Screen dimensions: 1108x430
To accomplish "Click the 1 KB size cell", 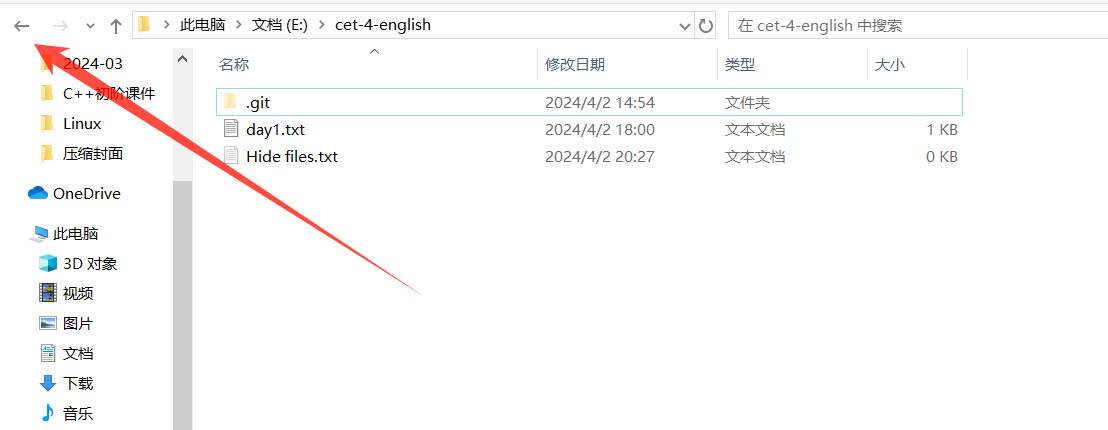I will tap(941, 130).
